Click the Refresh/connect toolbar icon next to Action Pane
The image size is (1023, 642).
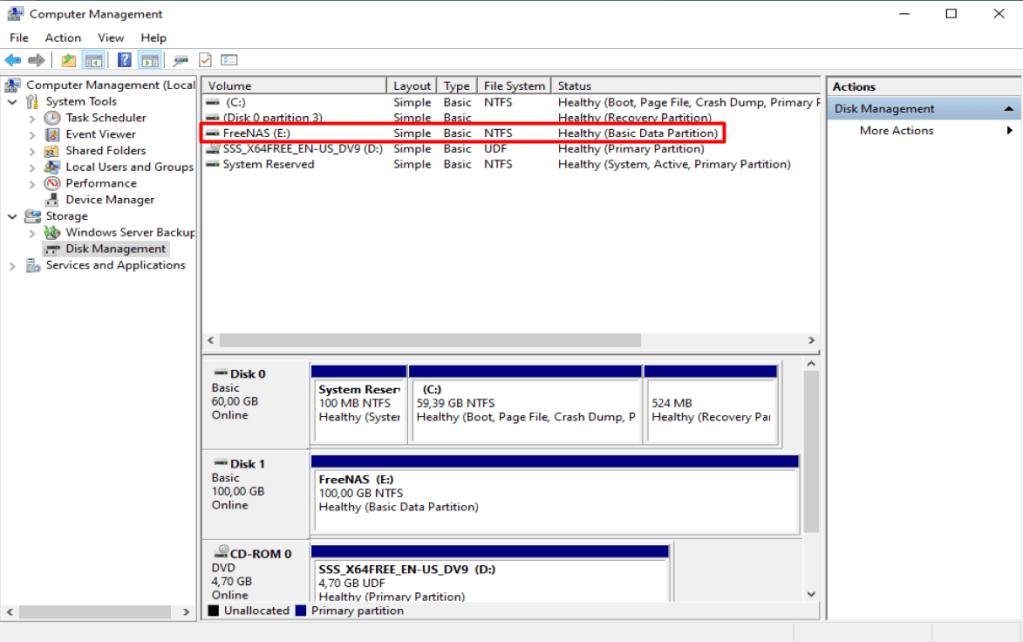[x=181, y=61]
